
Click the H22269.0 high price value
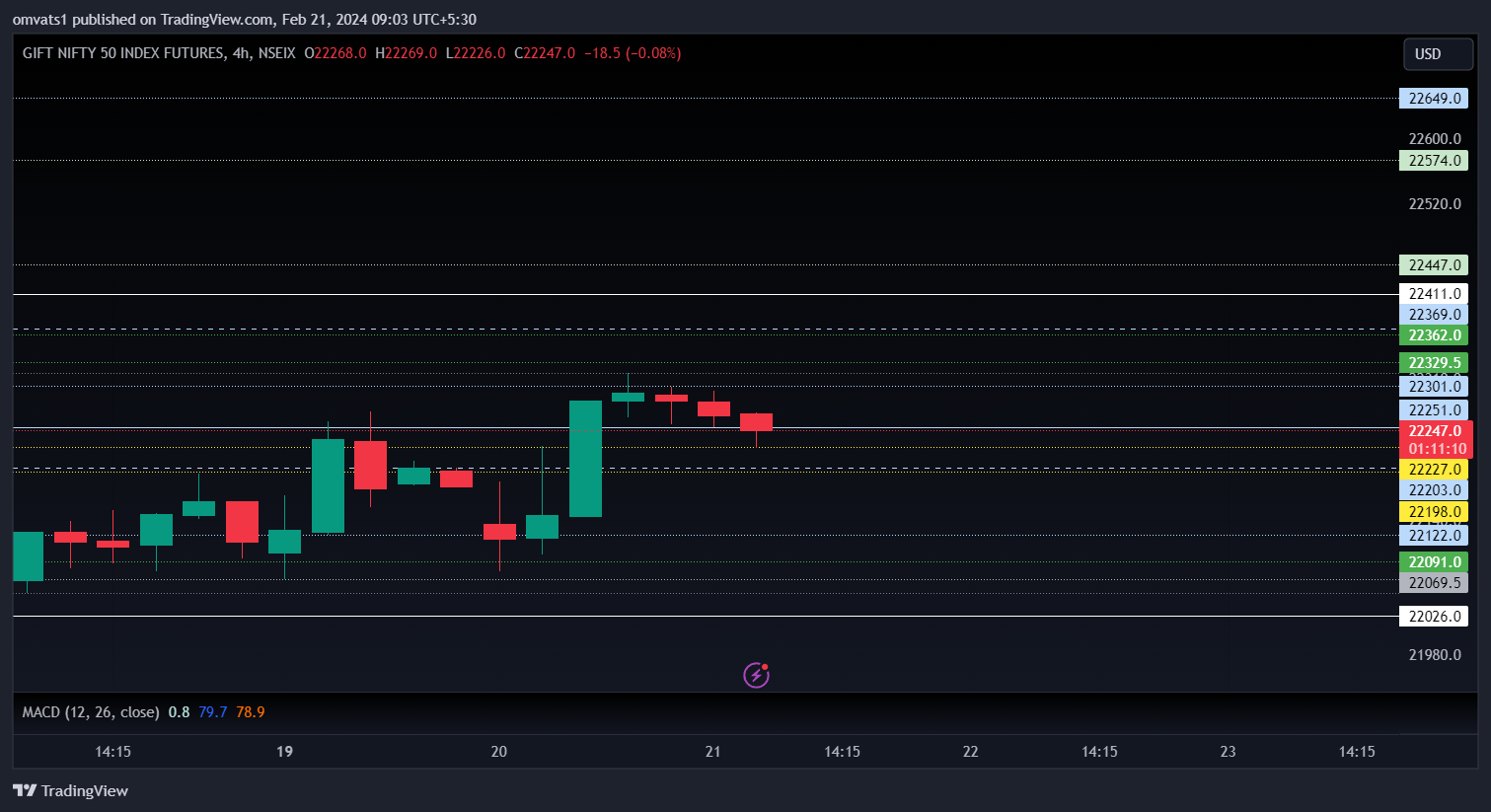[x=406, y=53]
